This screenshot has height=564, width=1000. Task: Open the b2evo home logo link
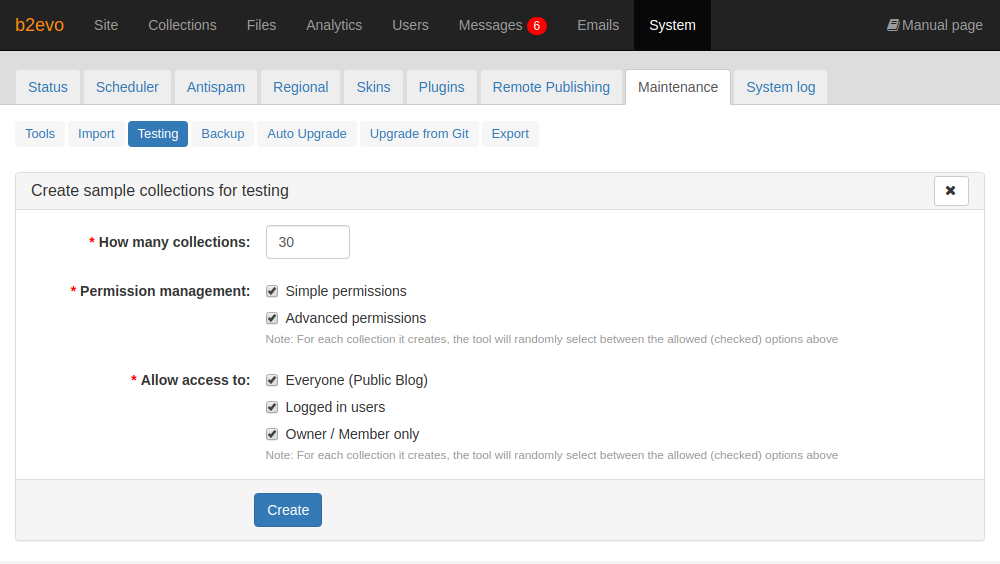click(x=40, y=25)
